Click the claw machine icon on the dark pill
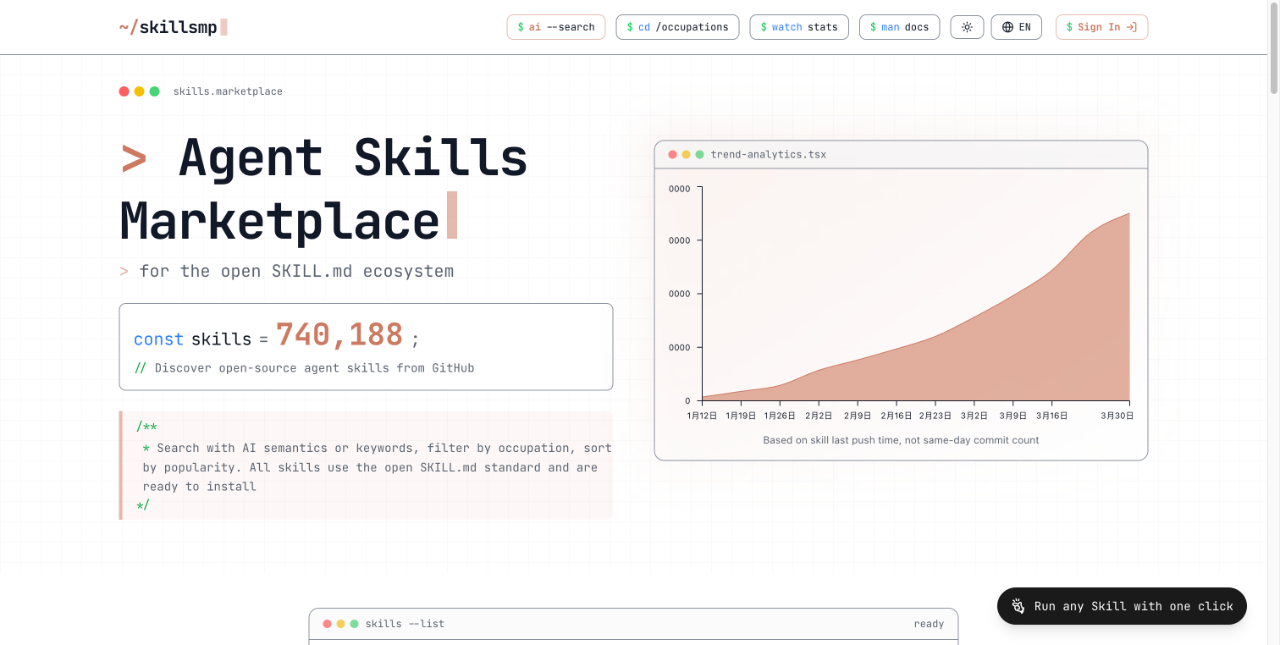This screenshot has height=645, width=1280. point(1017,606)
